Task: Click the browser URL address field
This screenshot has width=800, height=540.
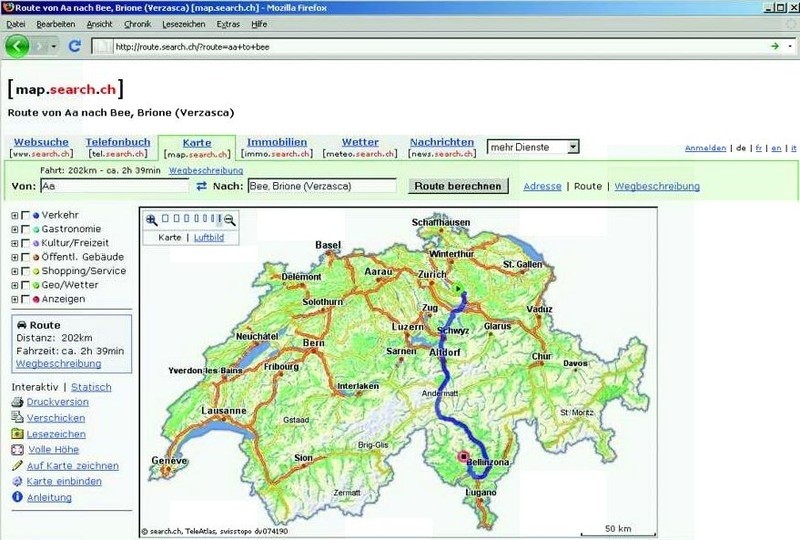Action: click(439, 46)
